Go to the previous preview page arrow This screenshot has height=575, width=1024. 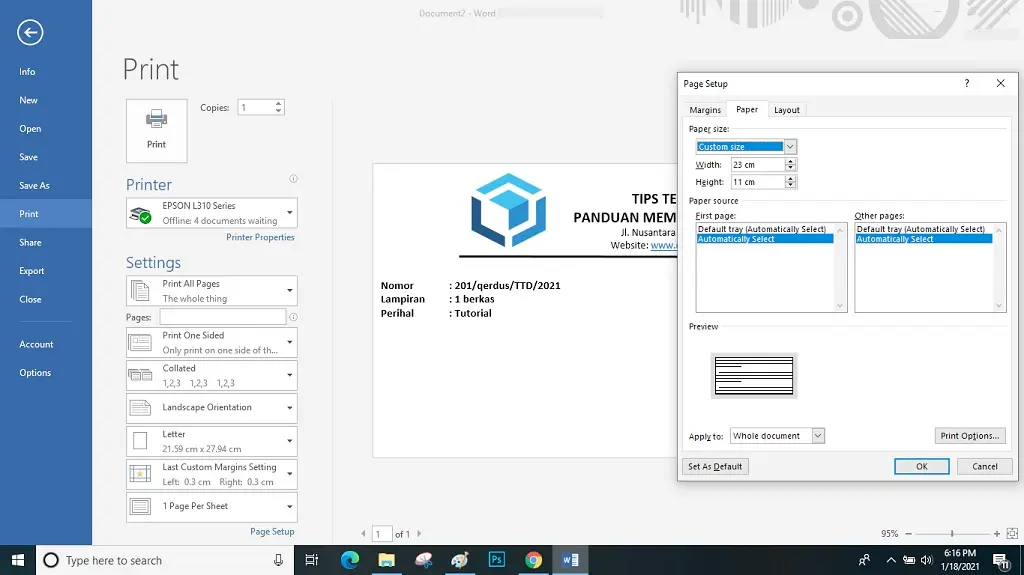[x=364, y=534]
